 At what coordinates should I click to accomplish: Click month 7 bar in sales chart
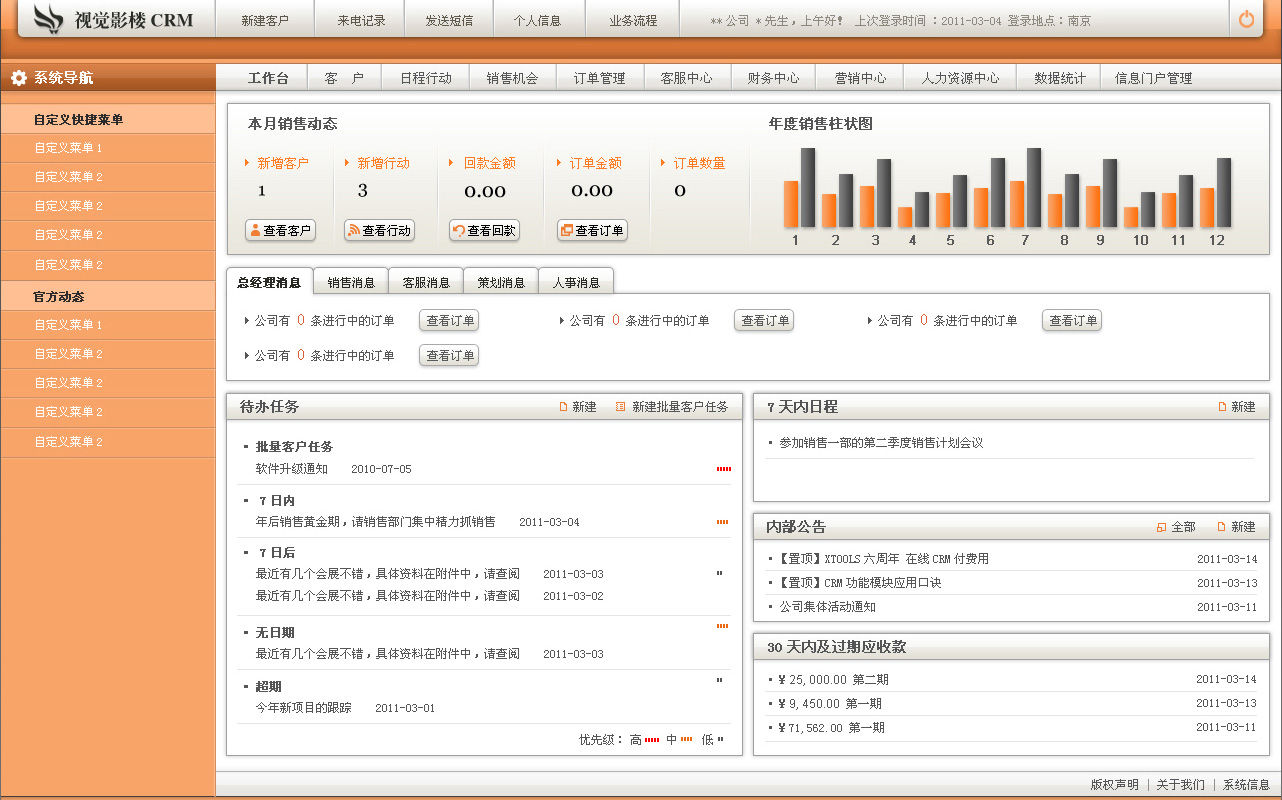1025,188
